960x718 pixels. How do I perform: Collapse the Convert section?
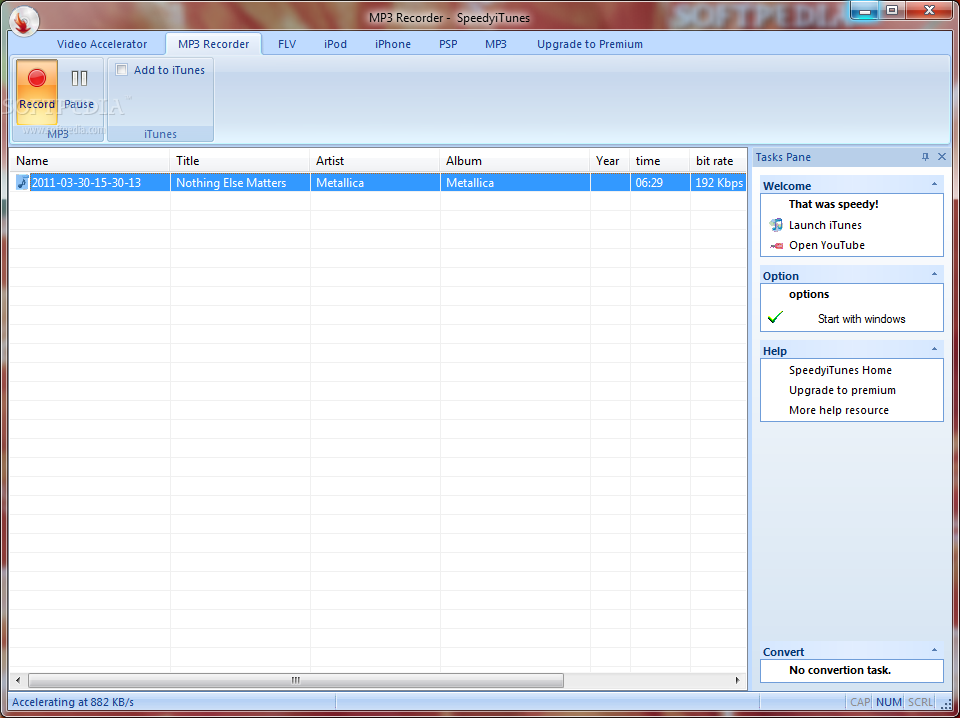coord(934,650)
